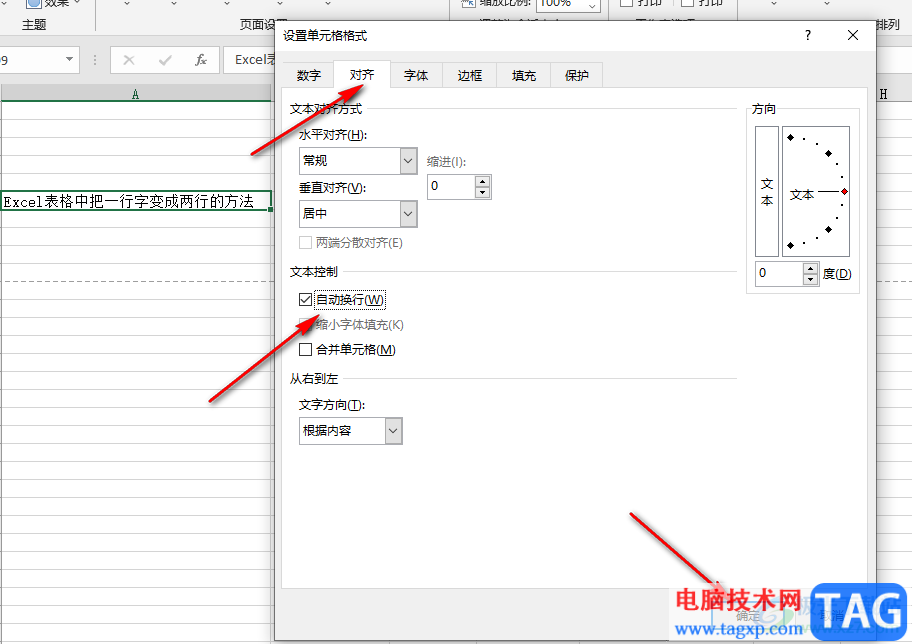912x644 pixels.
Task: Select the cell containing Excel表格中把一行字变成两行的方法
Action: (136, 201)
